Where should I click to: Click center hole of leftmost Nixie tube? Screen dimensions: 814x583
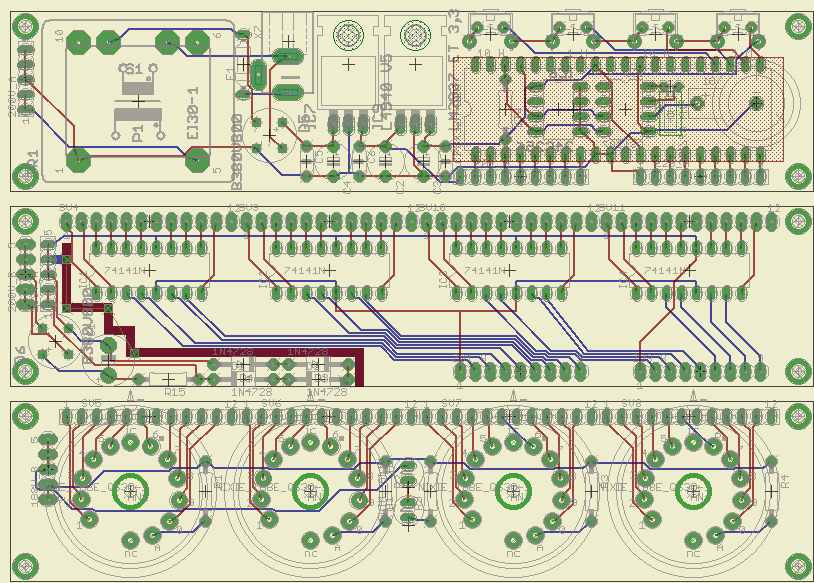click(x=130, y=489)
